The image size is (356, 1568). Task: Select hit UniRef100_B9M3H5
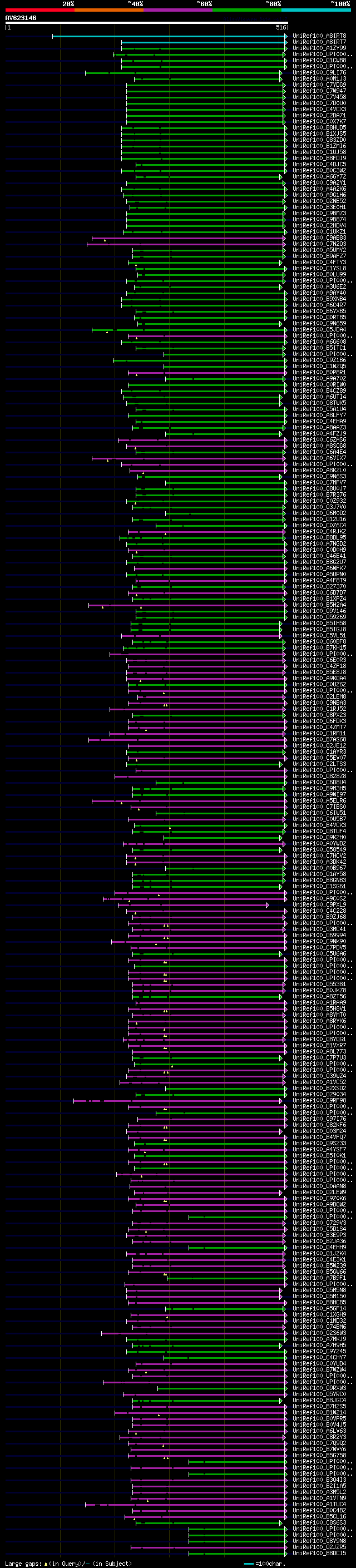319,788
